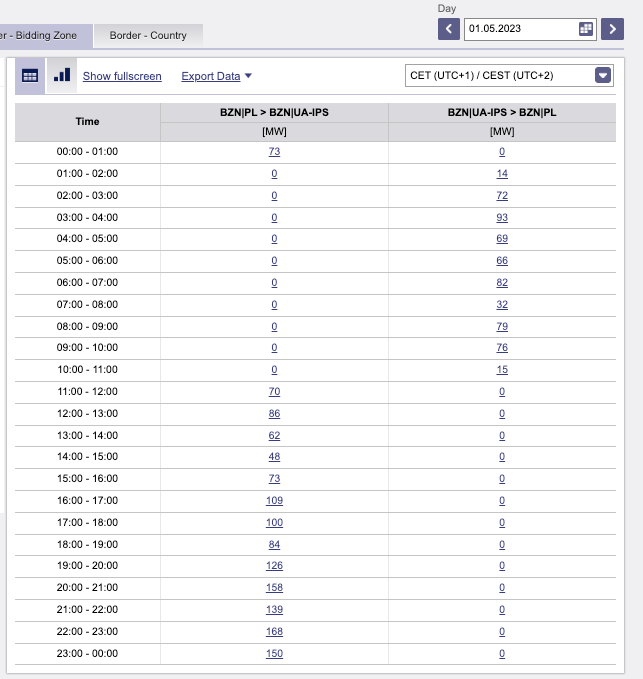This screenshot has height=679, width=643.
Task: Open the 73 MW value at 00:00 - 01:00
Action: [274, 152]
